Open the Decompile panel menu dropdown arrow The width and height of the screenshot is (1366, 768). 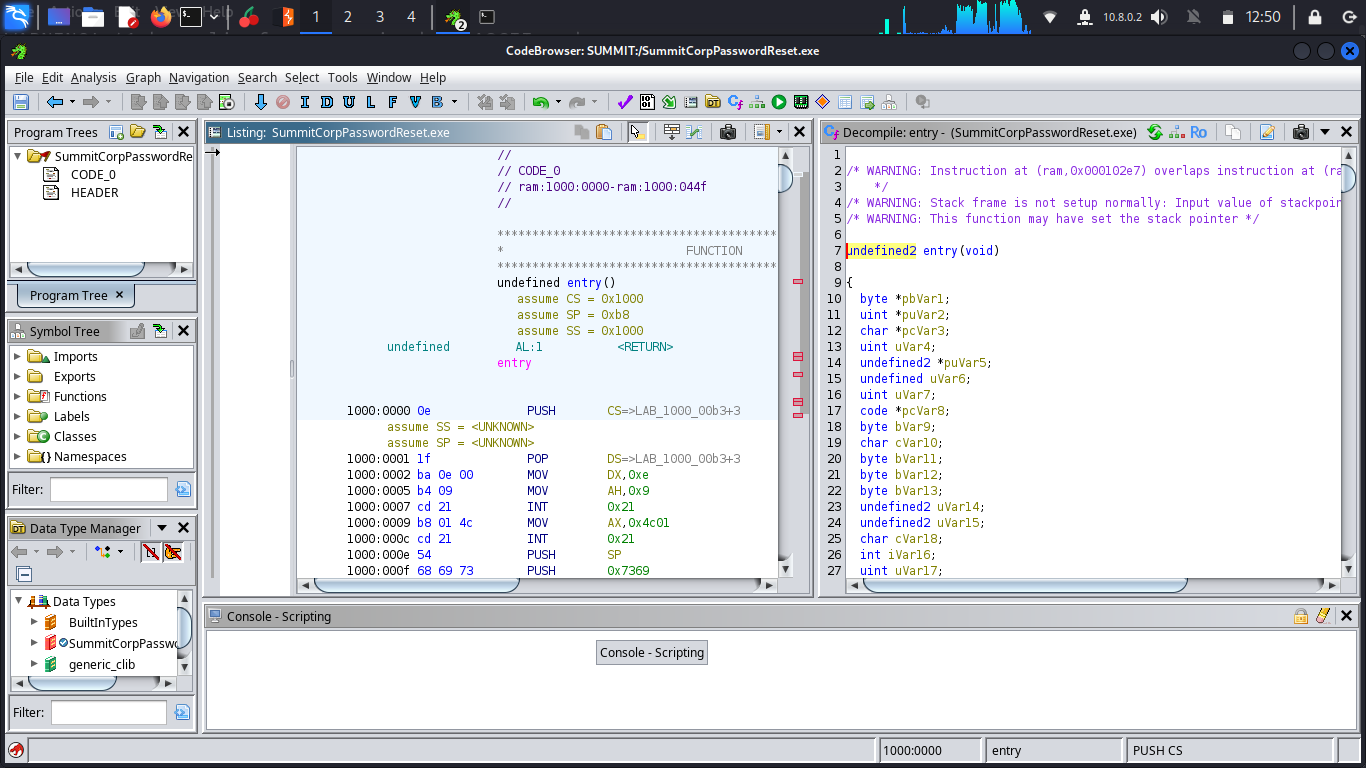(x=1325, y=132)
